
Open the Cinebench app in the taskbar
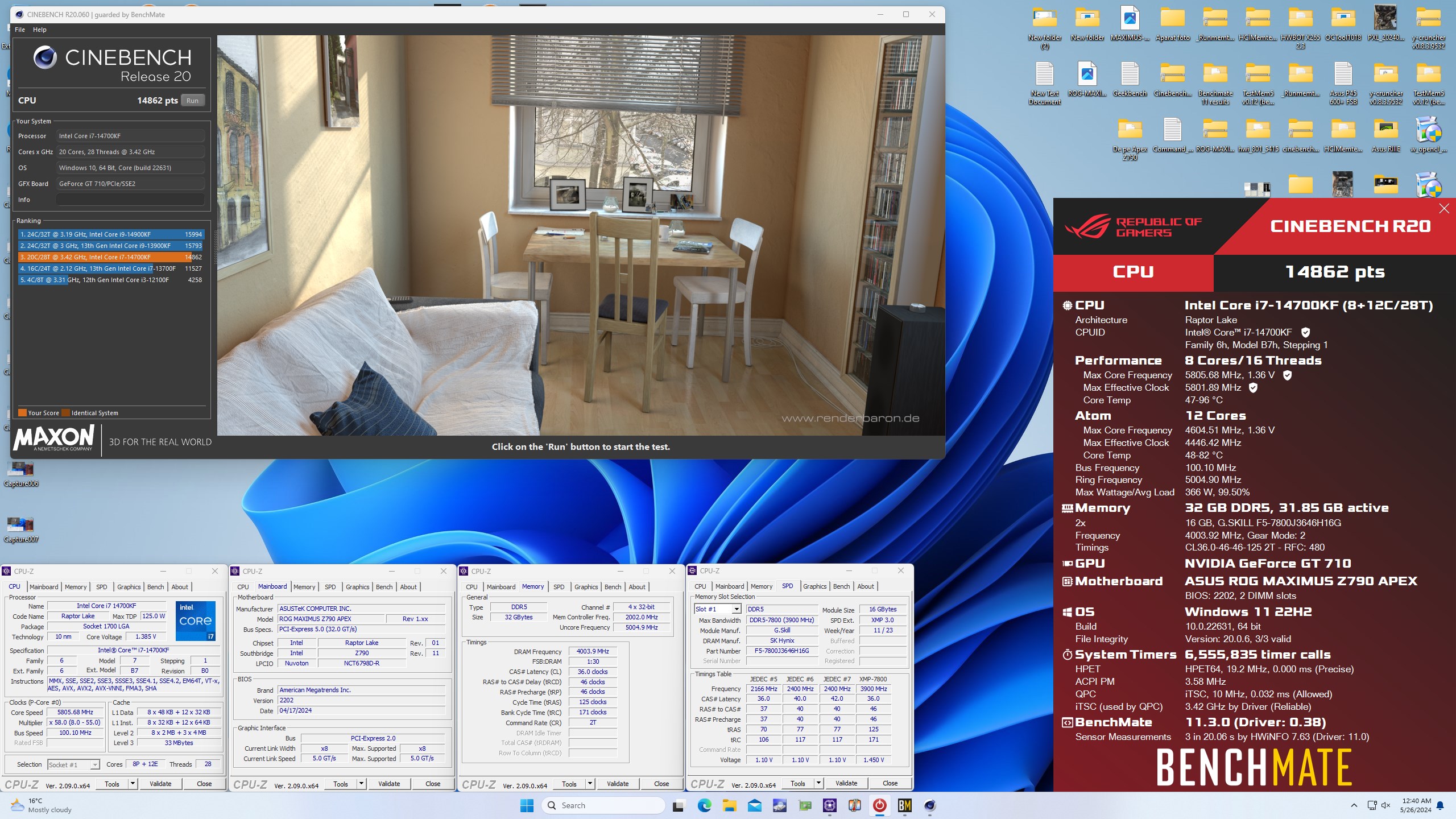(930, 805)
